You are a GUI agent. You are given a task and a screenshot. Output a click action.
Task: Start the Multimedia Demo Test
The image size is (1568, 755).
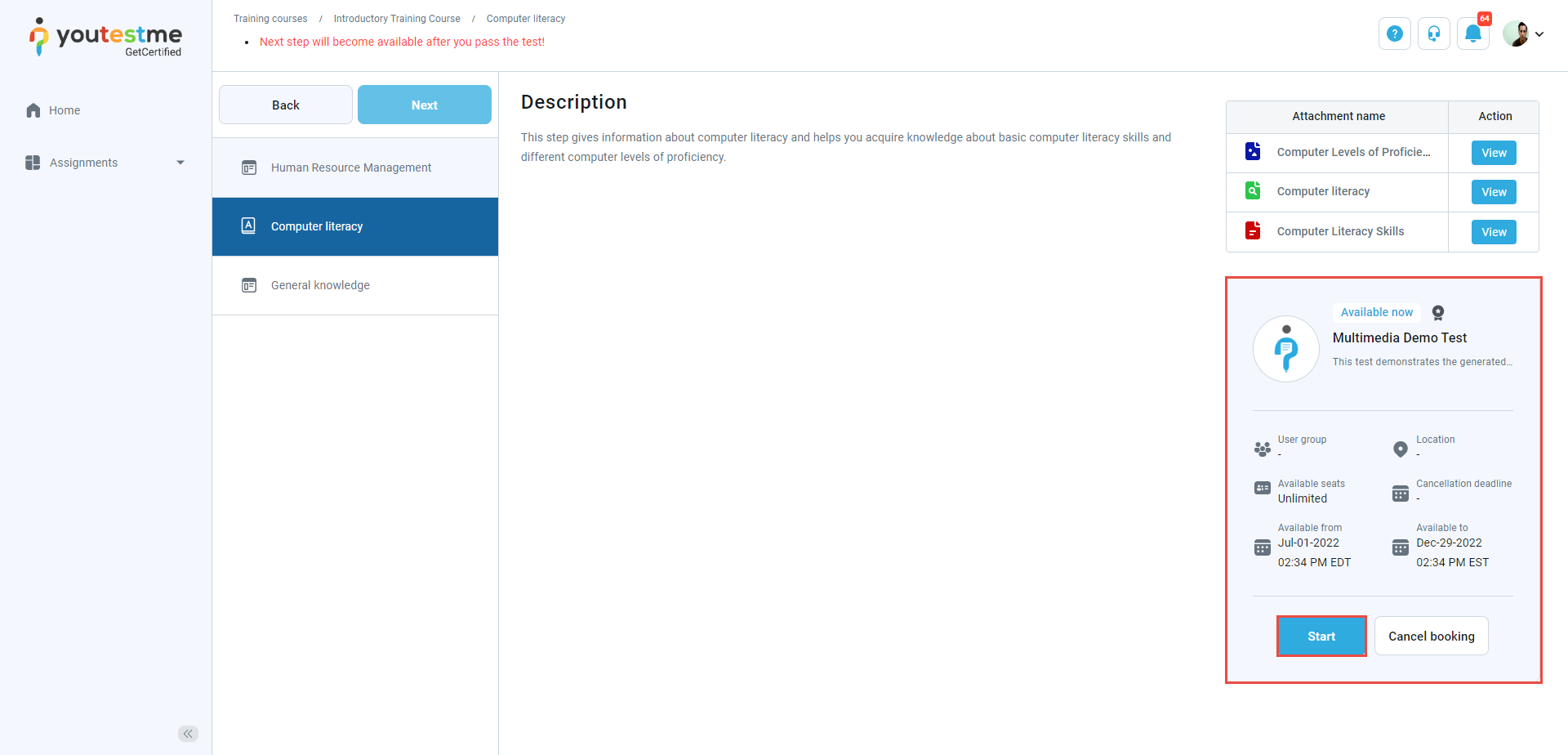pos(1321,636)
